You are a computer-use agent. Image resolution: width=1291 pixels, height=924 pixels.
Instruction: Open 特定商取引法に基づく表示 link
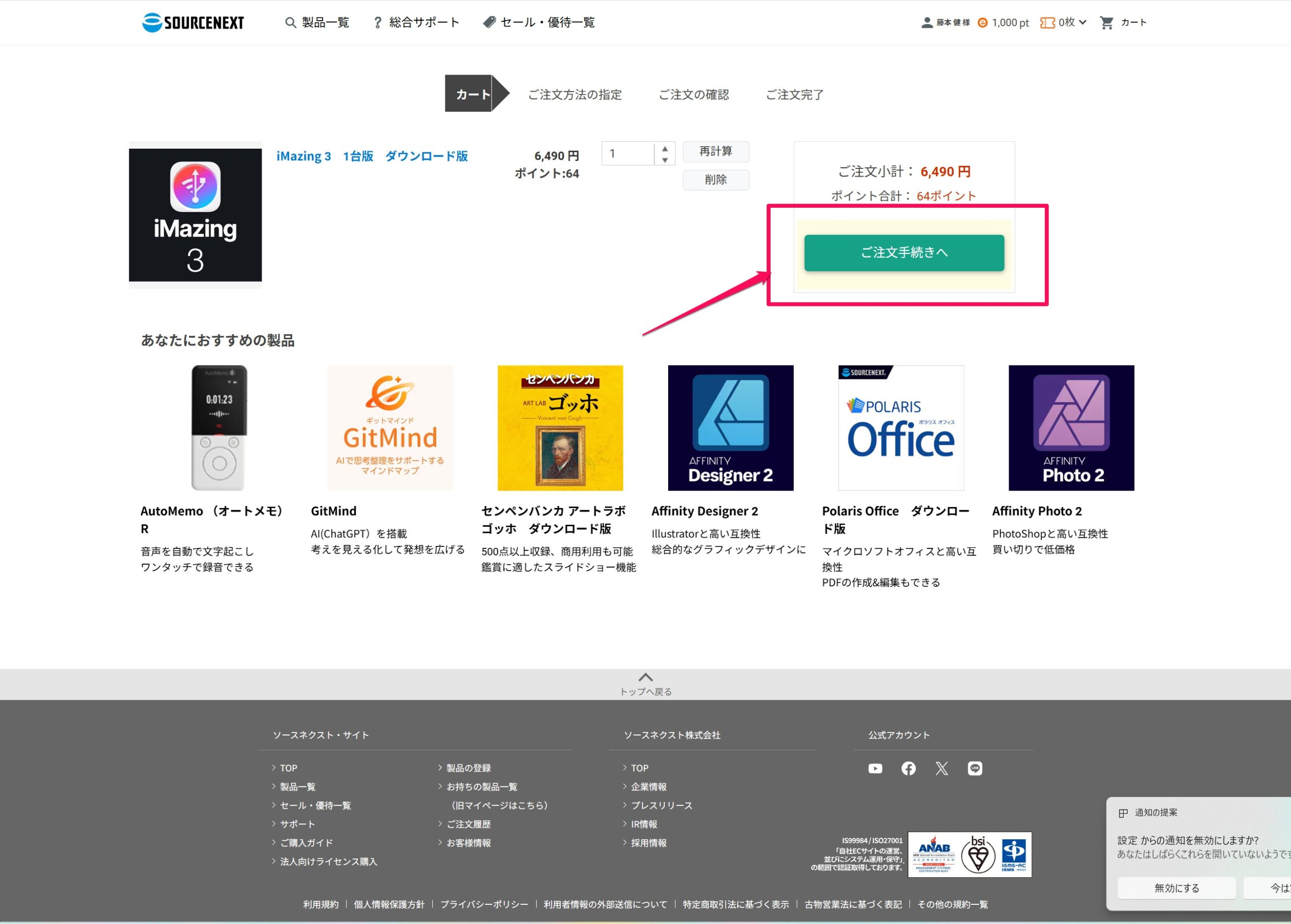(735, 905)
